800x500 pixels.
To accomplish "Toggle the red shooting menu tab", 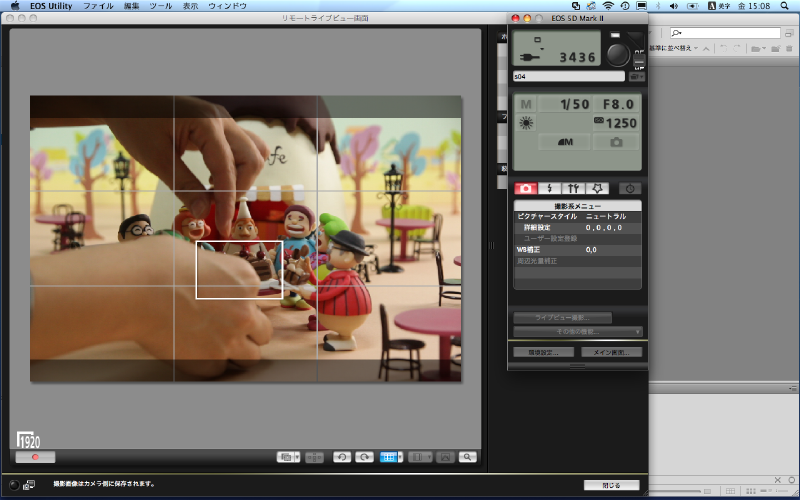I will click(x=525, y=188).
